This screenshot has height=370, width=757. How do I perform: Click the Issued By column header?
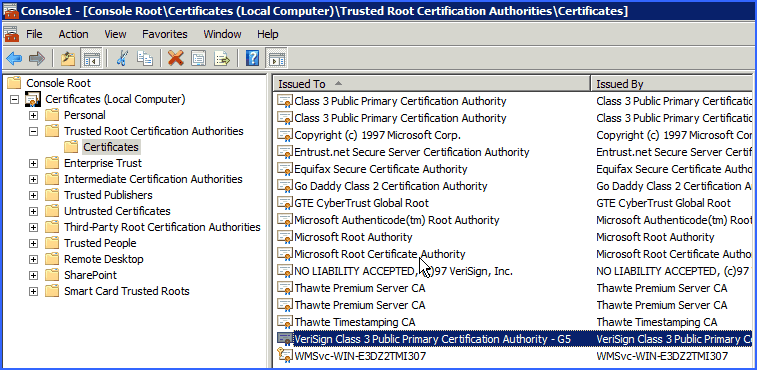click(673, 84)
